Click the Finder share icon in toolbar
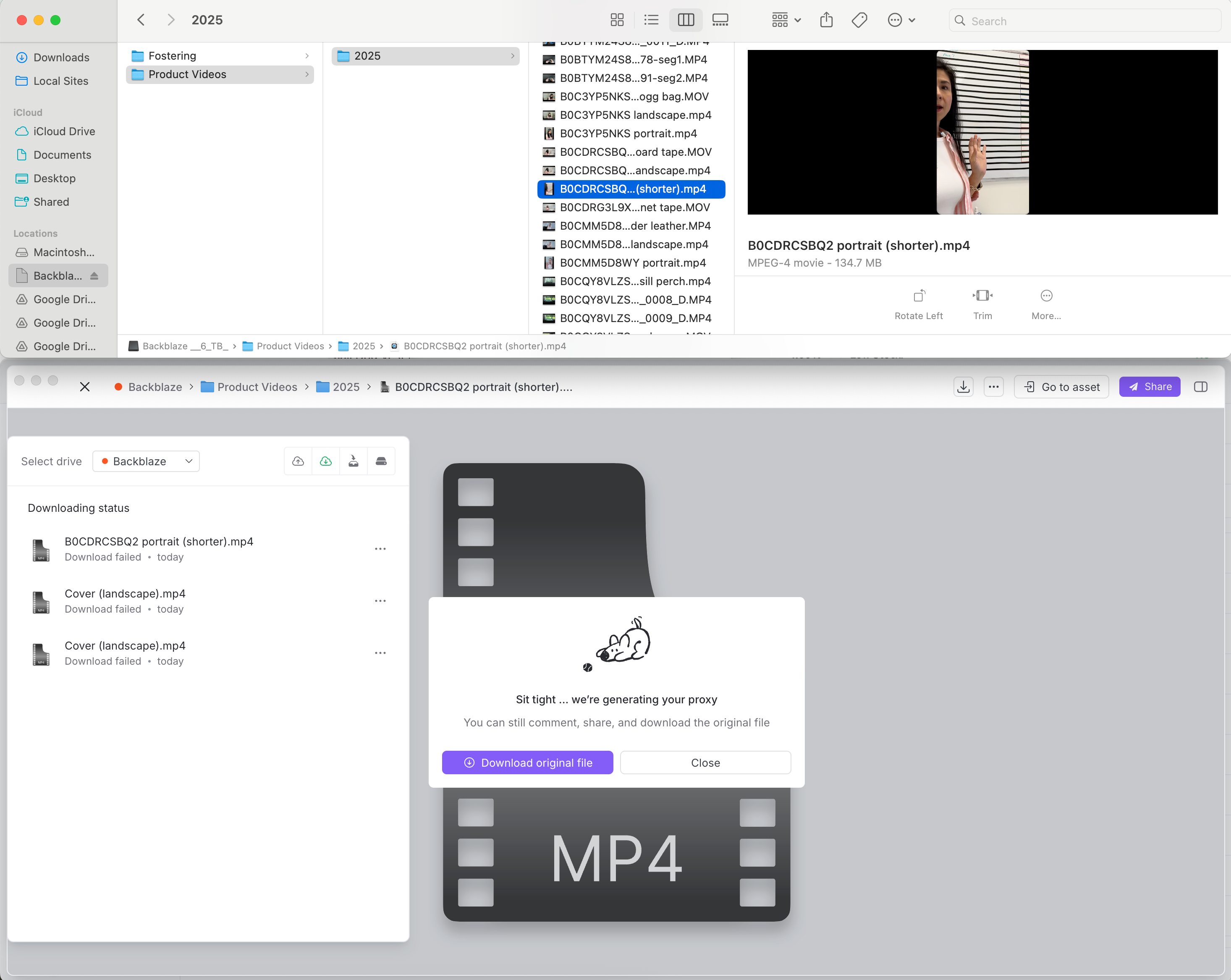 point(826,21)
